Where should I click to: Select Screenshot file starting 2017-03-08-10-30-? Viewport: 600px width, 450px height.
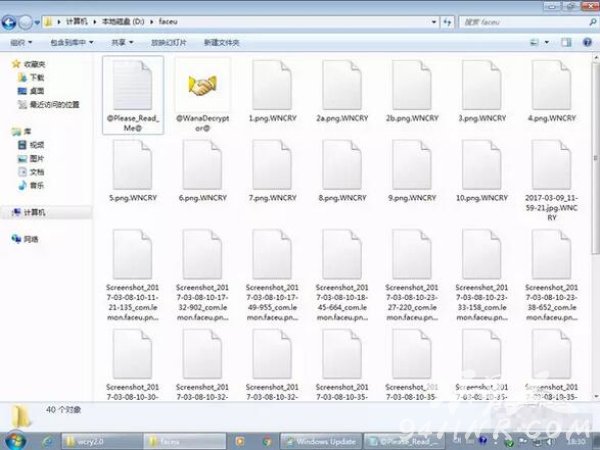[133, 365]
